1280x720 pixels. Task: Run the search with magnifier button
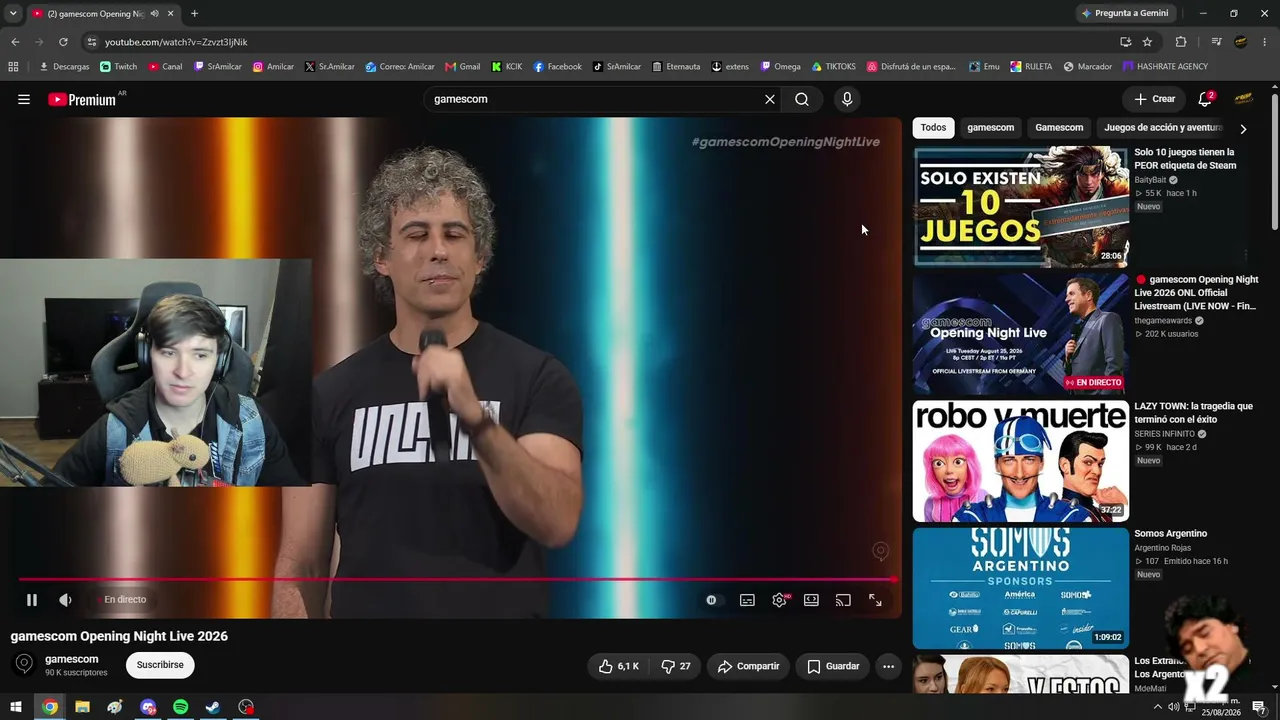coord(802,99)
